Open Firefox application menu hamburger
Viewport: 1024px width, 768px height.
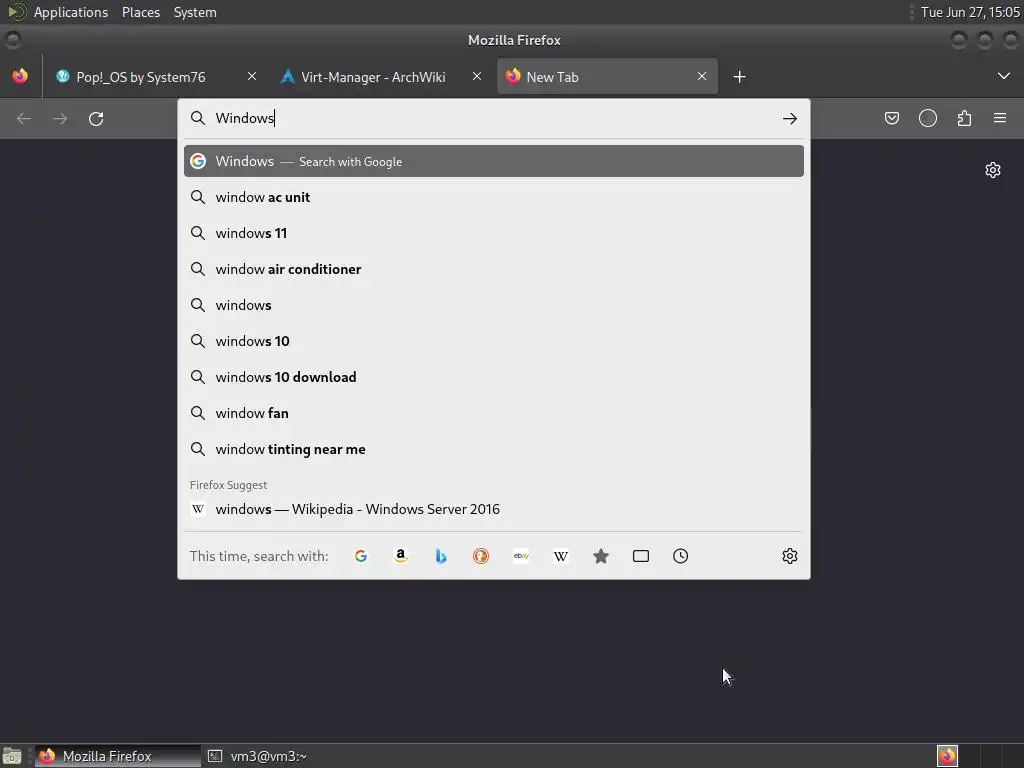click(x=1000, y=118)
